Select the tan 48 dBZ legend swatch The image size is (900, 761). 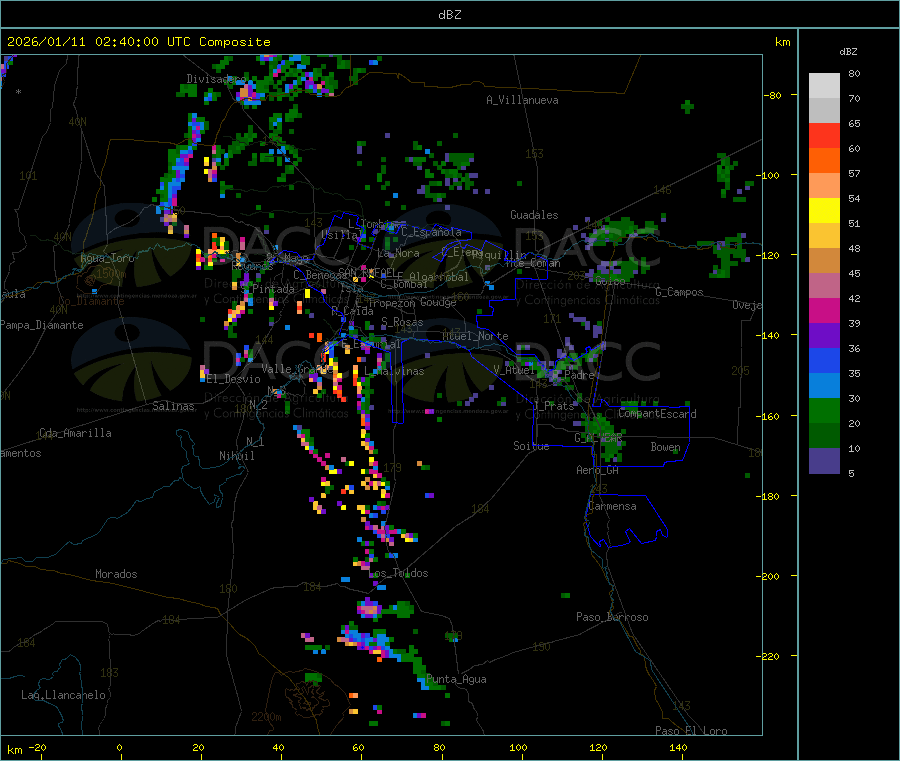click(x=824, y=261)
